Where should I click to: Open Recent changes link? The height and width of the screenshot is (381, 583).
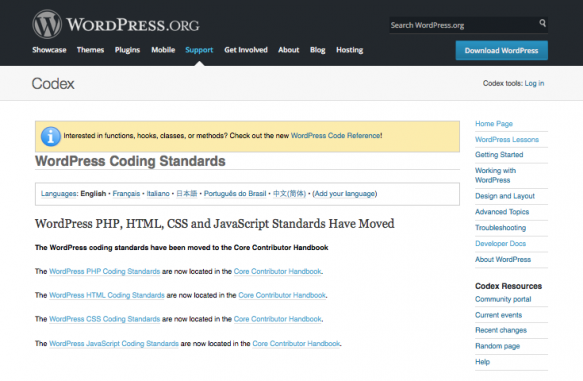501,330
